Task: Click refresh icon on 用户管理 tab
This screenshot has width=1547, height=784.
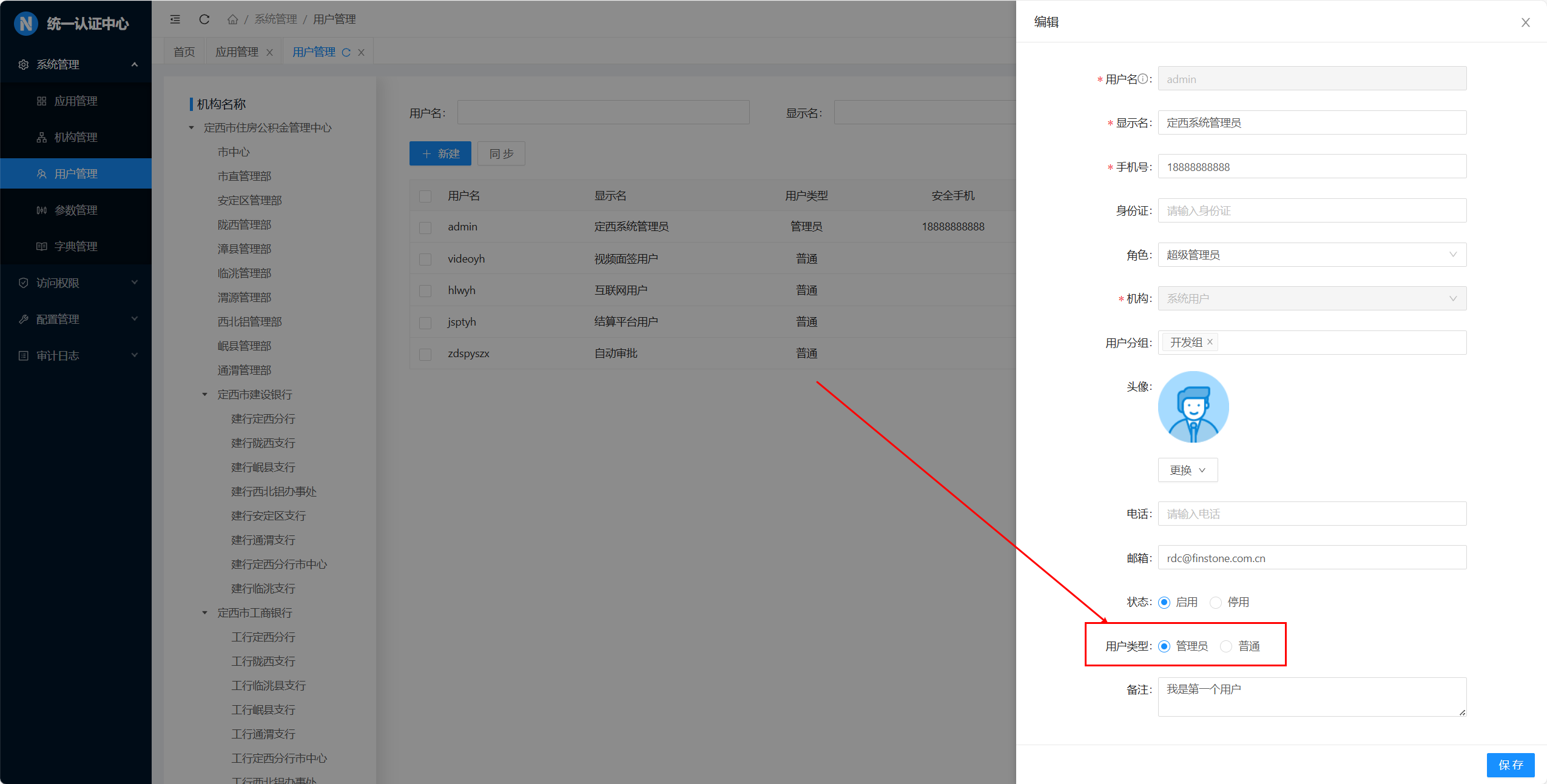Action: point(346,53)
